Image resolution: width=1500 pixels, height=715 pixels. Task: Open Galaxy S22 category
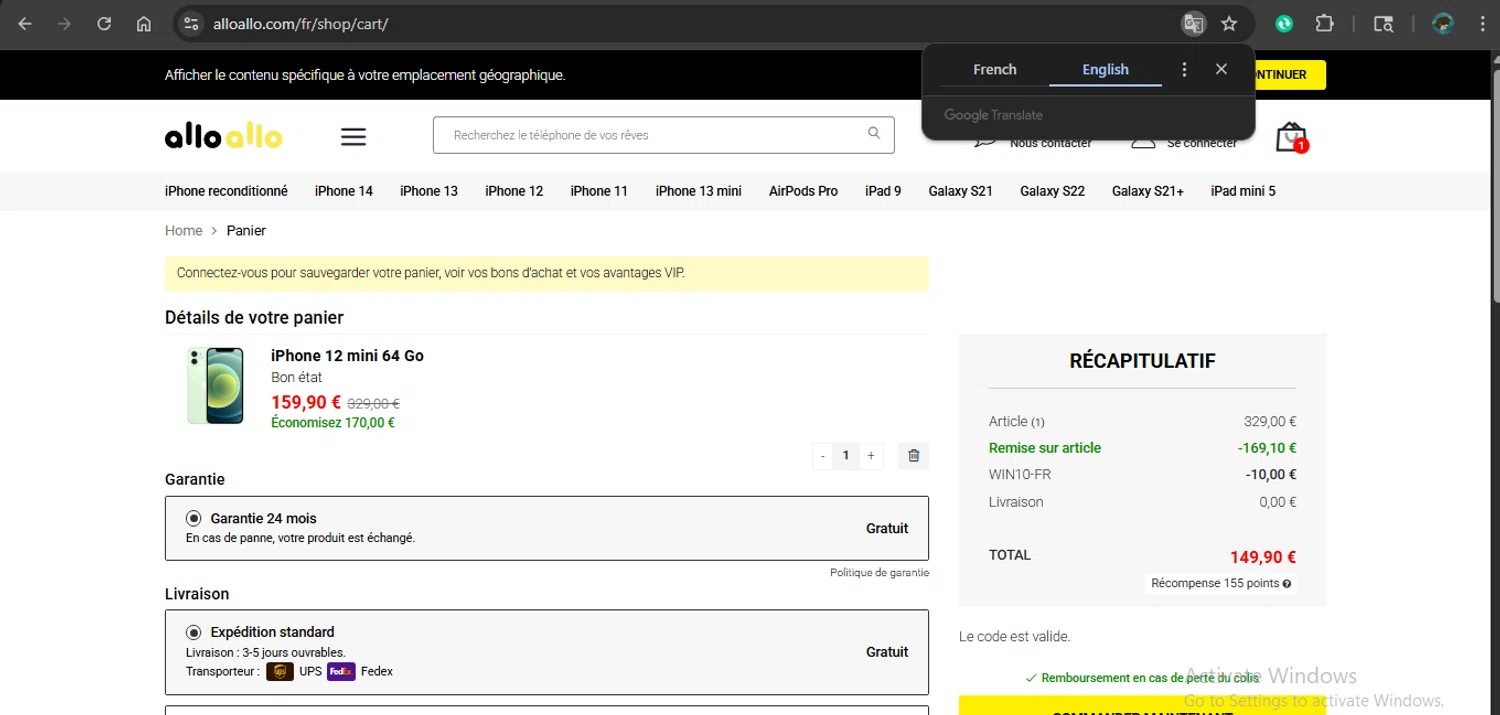click(1052, 191)
